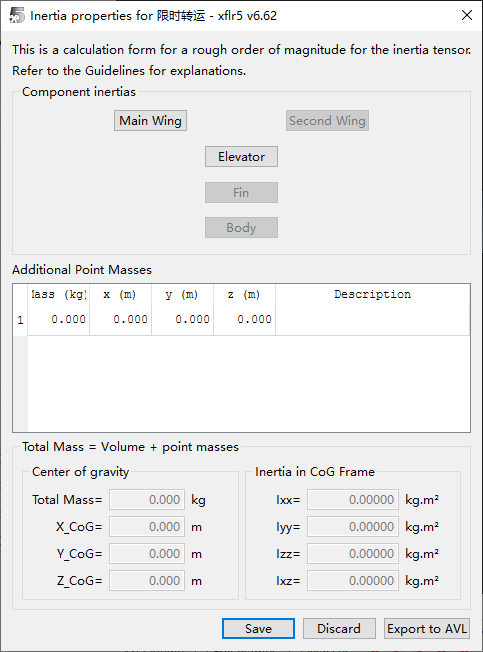Close the Inertia properties dialog
483x652 pixels.
pos(467,15)
